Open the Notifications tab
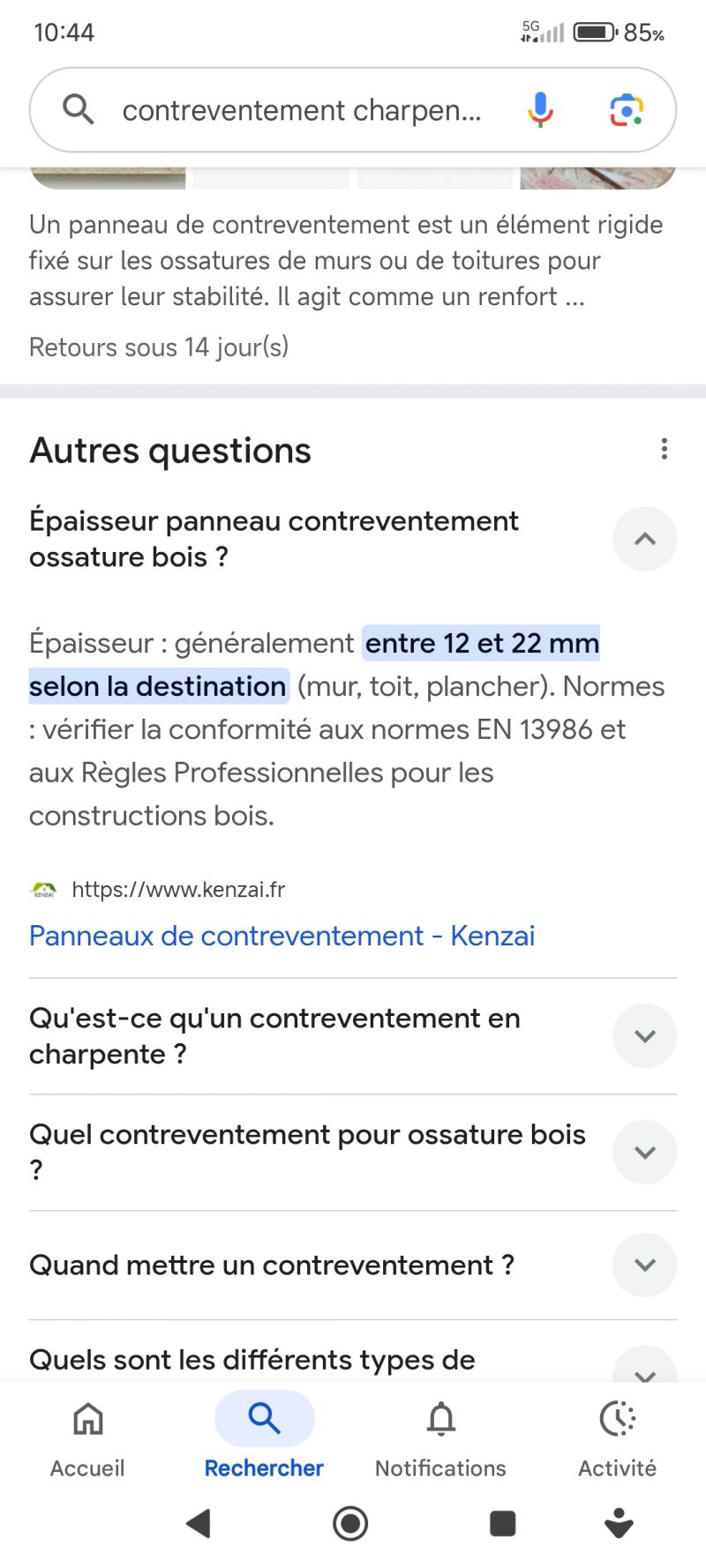The width and height of the screenshot is (706, 1568). tap(440, 1437)
